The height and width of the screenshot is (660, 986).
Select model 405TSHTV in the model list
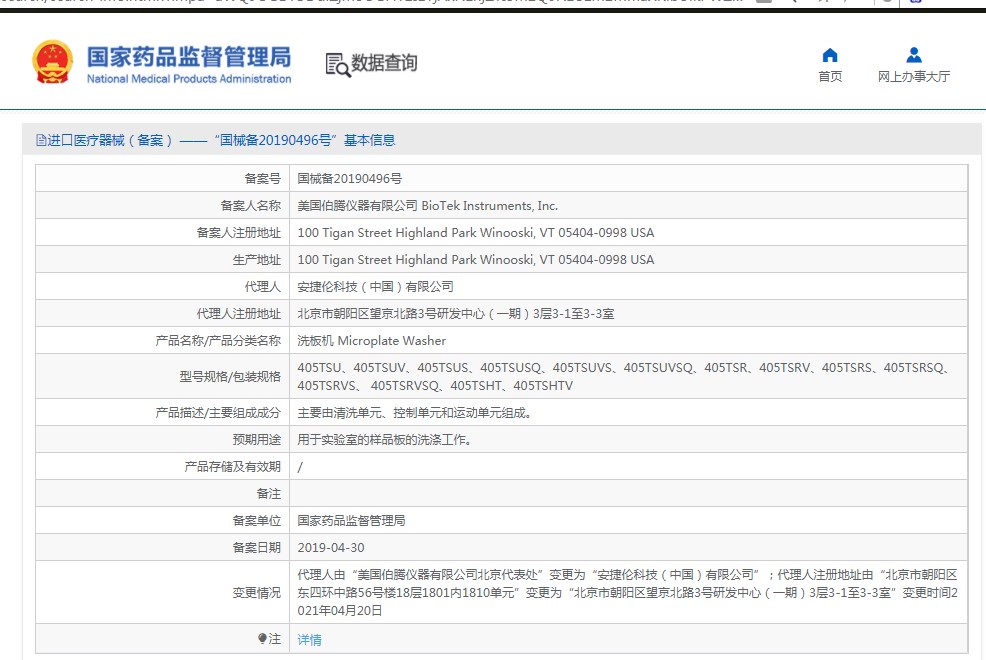click(543, 386)
